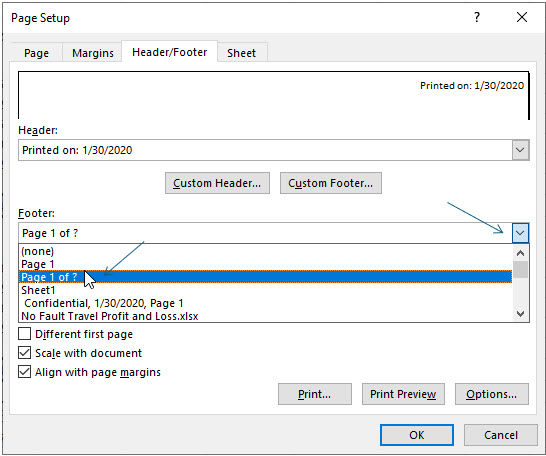The width and height of the screenshot is (546, 456).
Task: Select 'No Fault Travel Profit and Loss.xlsx' option
Action: (265, 316)
